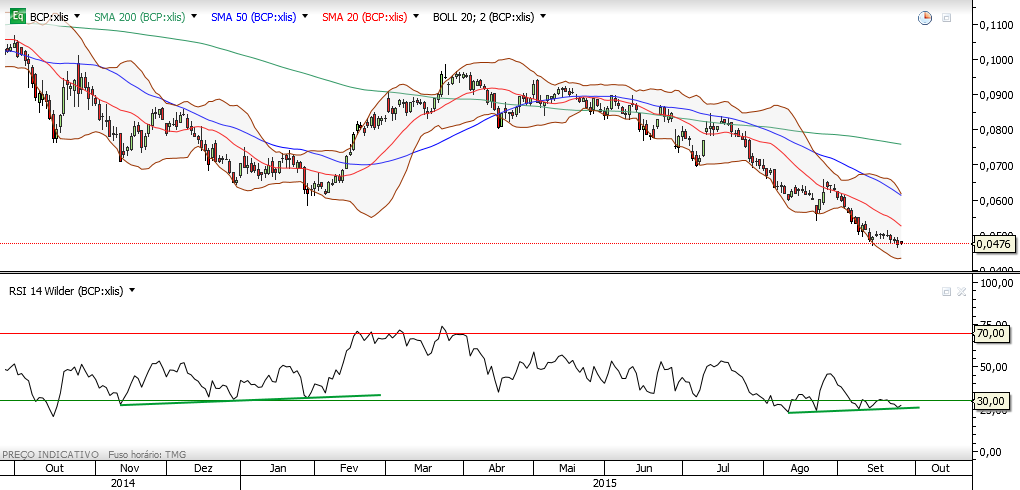1020x490 pixels.
Task: Close the RSI 14 Wilder panel
Action: (961, 292)
